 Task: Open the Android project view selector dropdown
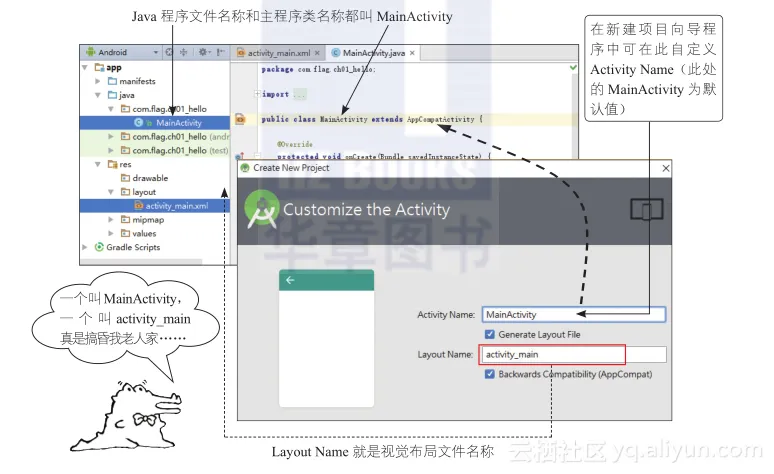pos(122,52)
